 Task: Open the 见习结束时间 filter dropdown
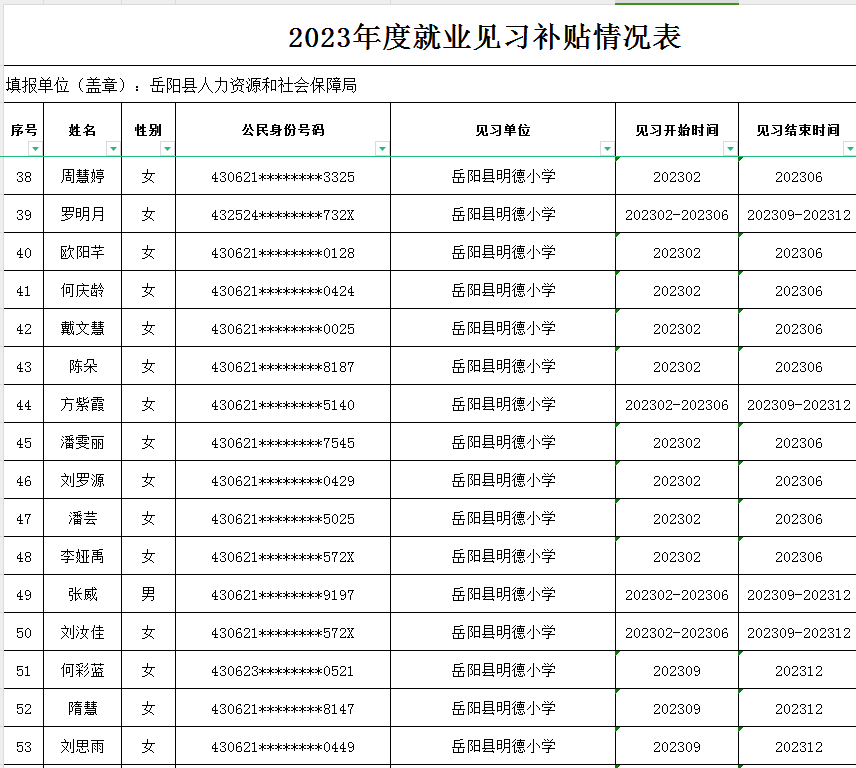[849, 149]
